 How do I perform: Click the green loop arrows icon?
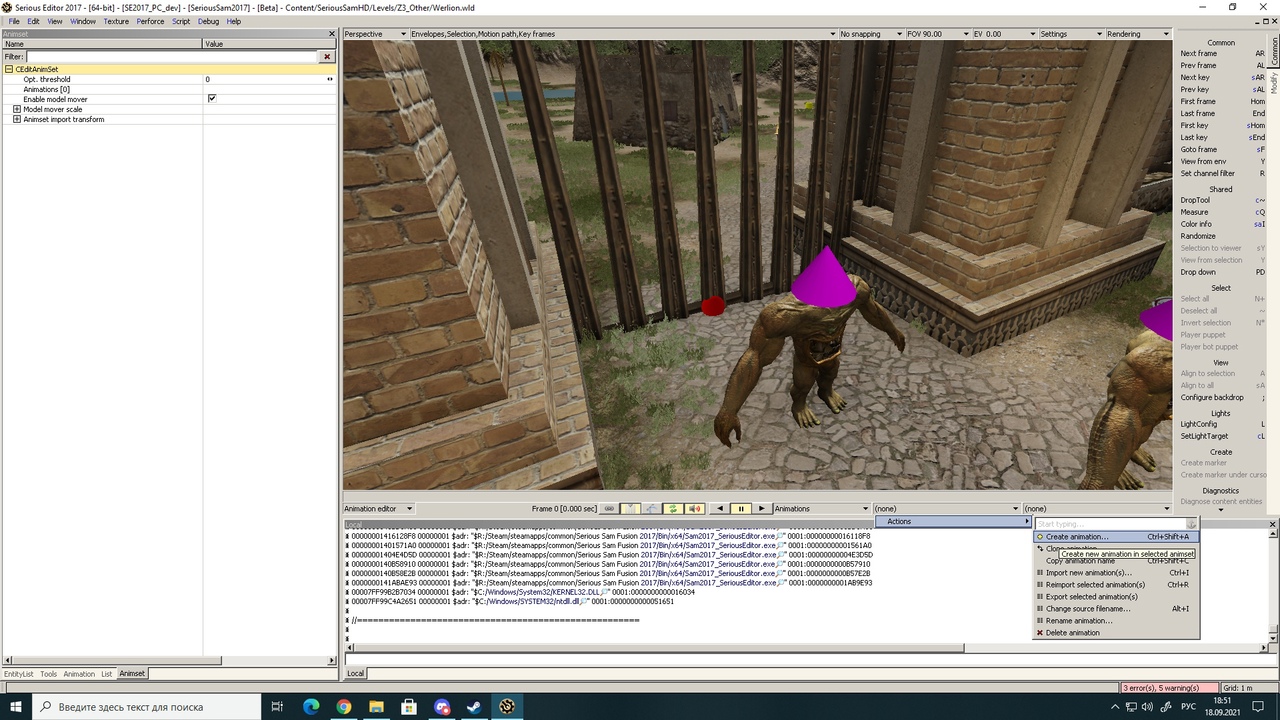pos(673,509)
